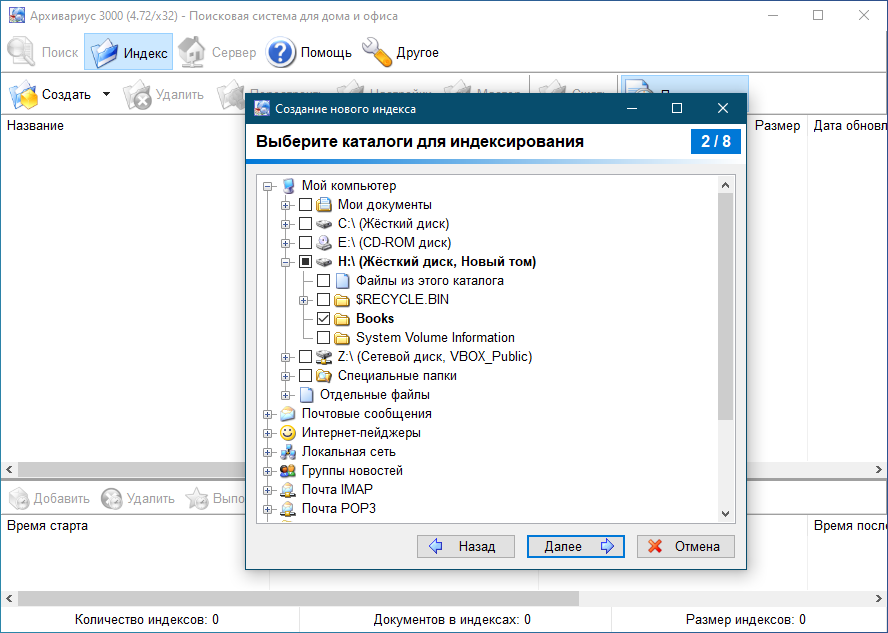888x633 pixels.
Task: Toggle the H:\ drive checkbox
Action: tap(305, 262)
